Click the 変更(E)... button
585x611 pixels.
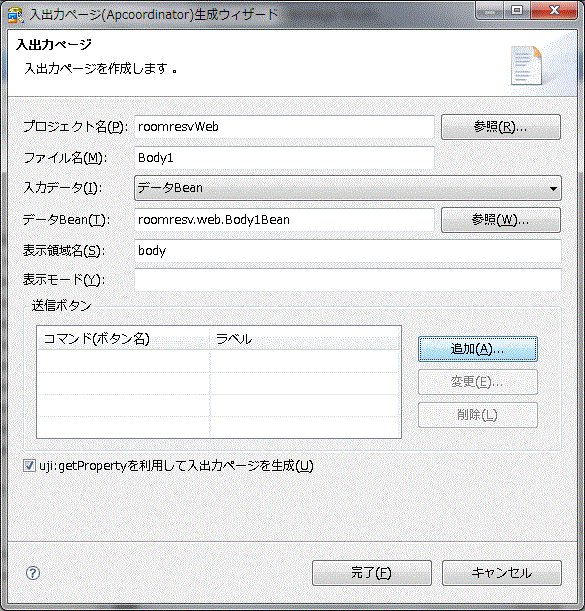(x=478, y=382)
